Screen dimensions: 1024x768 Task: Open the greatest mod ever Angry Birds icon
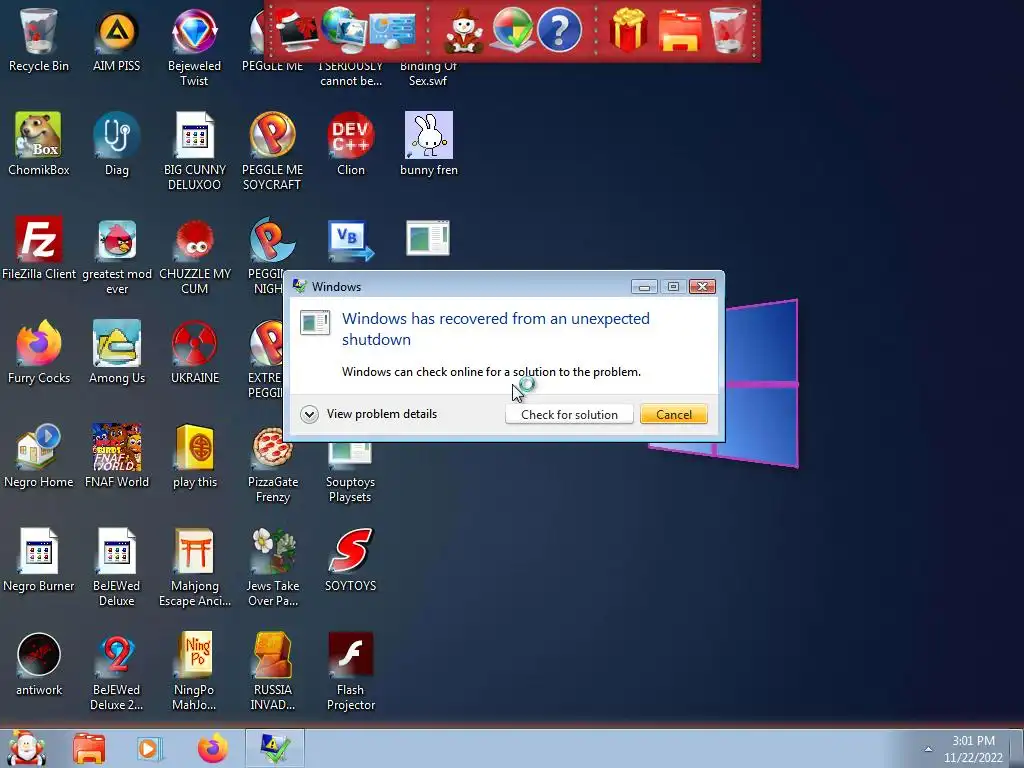pos(117,256)
